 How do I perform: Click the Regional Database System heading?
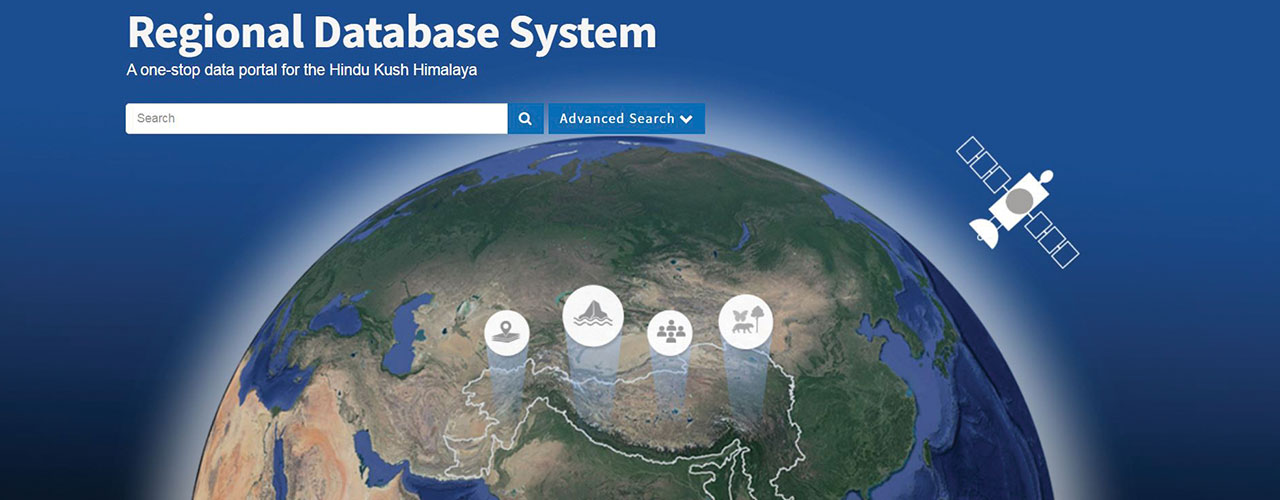click(392, 31)
